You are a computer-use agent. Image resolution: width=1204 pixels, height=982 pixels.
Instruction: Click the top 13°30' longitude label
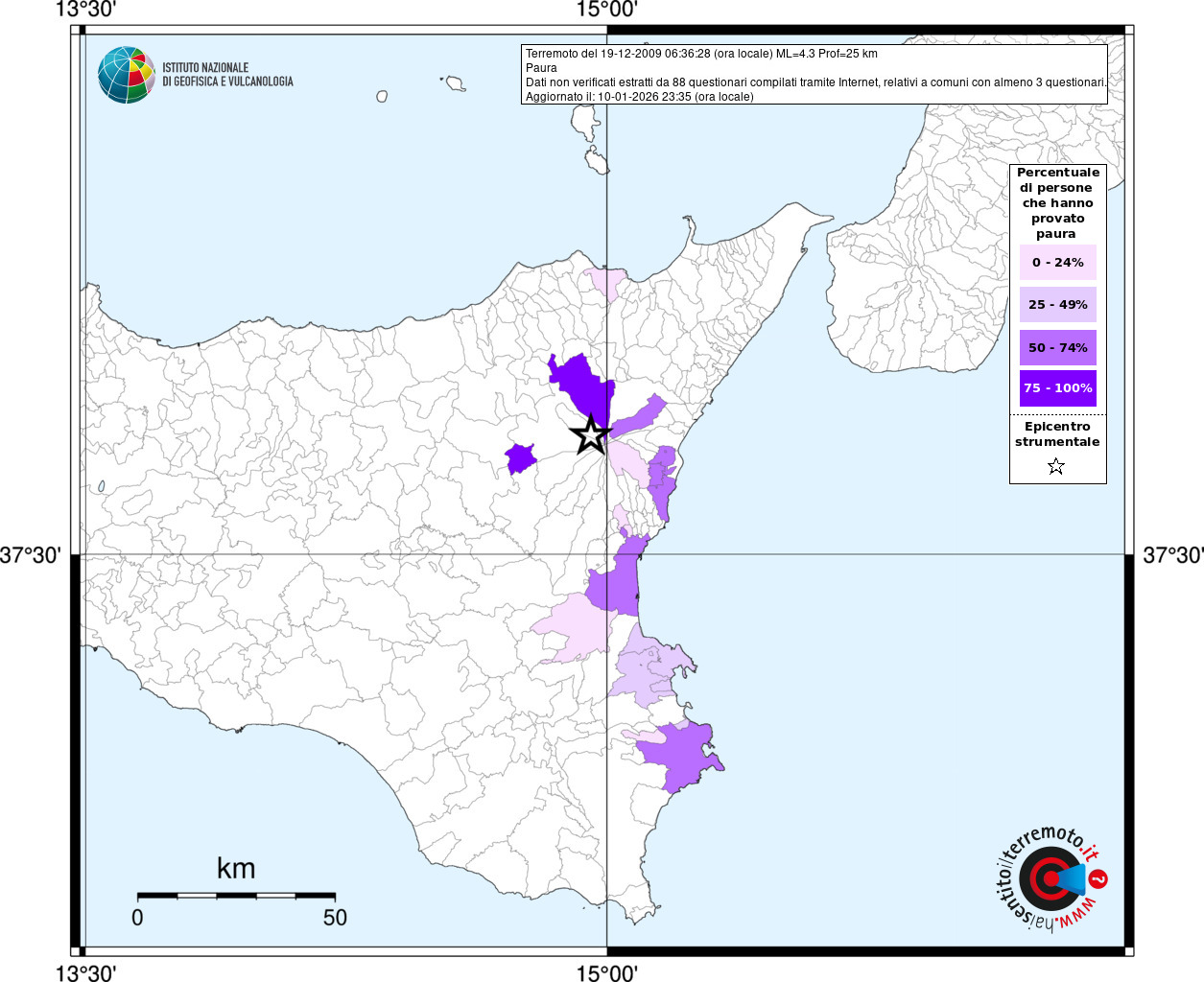tap(85, 10)
